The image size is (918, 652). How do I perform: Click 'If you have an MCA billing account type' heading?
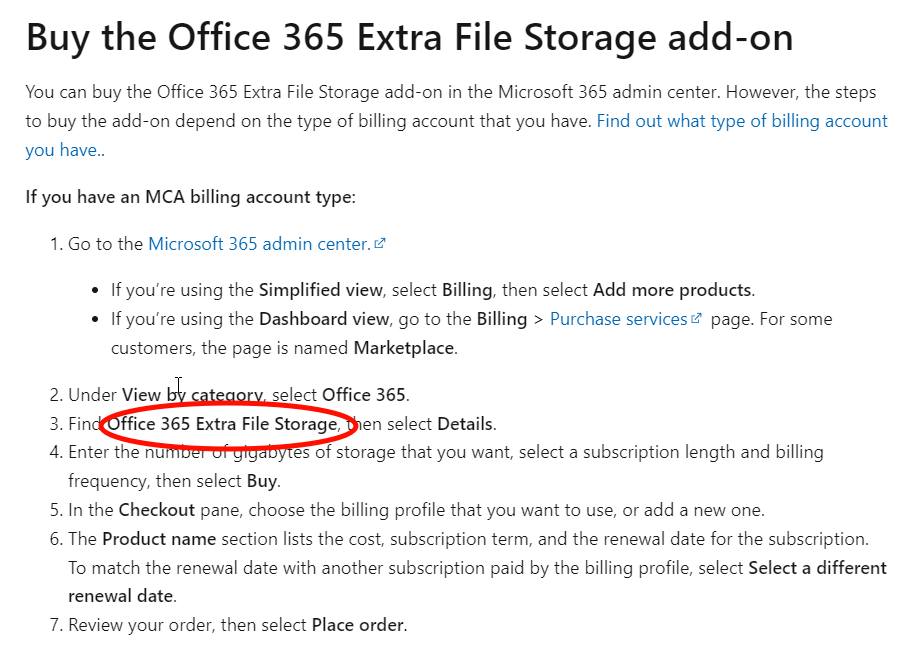click(x=190, y=197)
